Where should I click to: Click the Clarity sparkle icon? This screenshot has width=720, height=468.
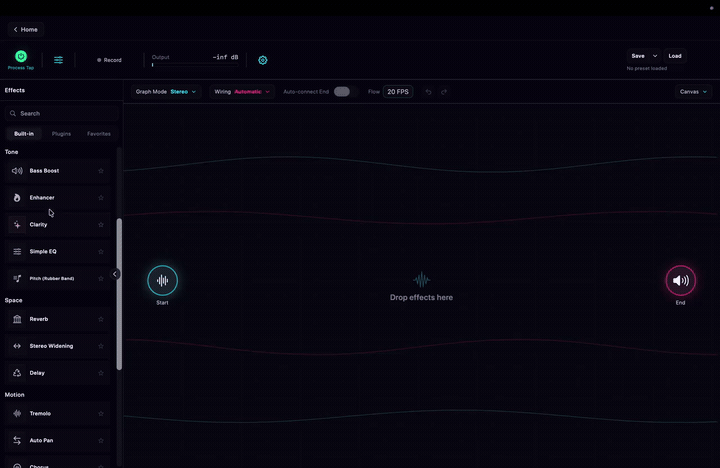[x=17, y=225]
